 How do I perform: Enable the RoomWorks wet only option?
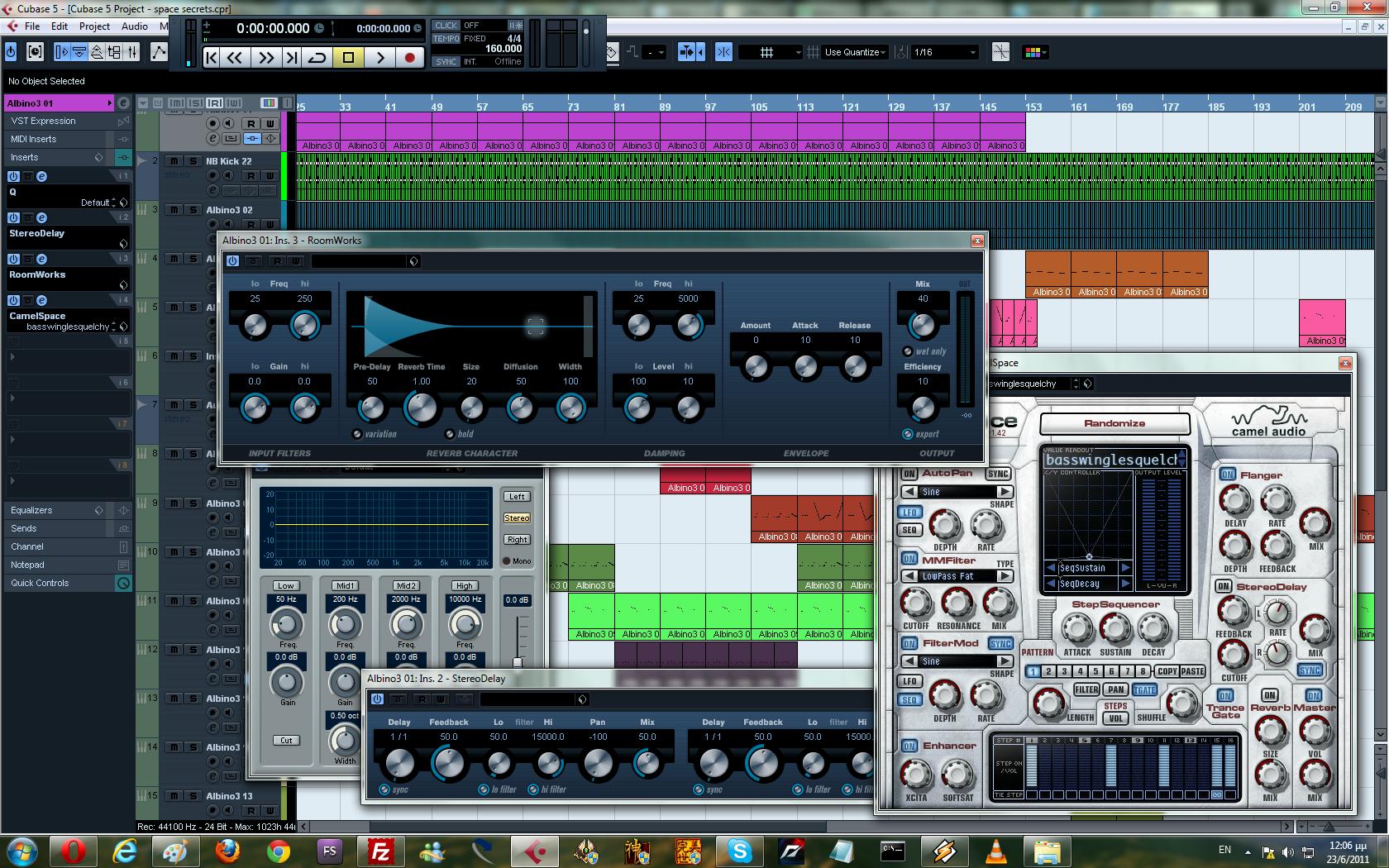(x=908, y=351)
